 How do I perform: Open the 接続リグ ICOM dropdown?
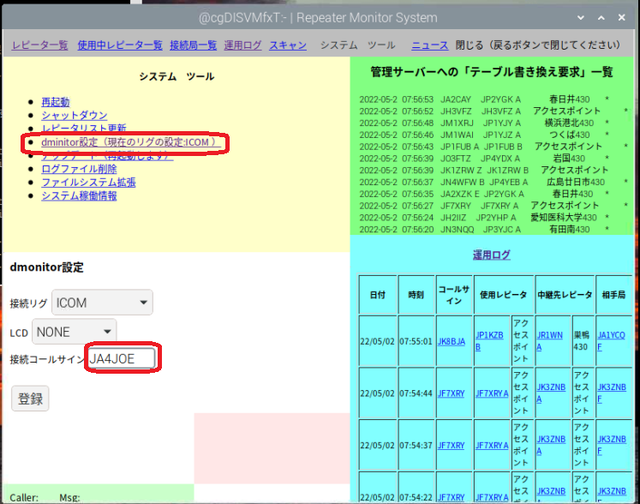[102, 302]
